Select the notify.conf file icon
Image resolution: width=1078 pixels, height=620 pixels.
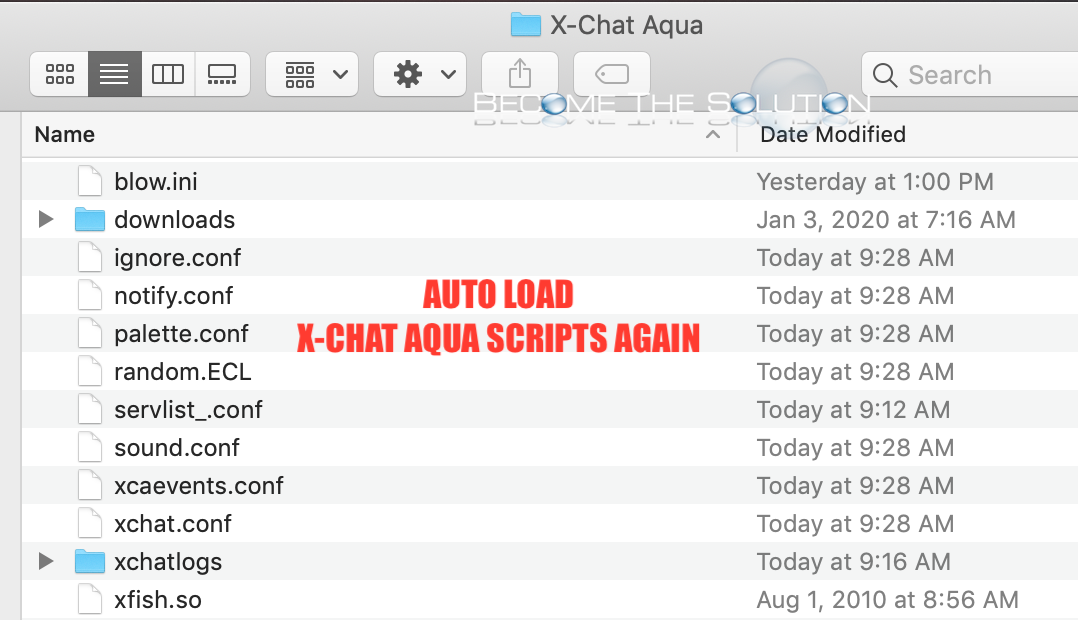coord(90,295)
